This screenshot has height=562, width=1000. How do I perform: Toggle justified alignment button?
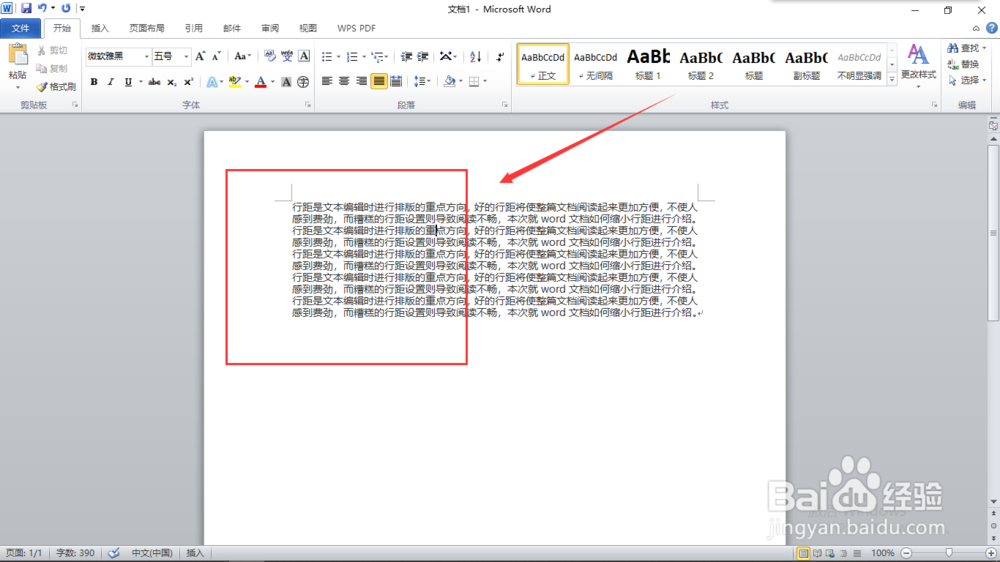tap(379, 81)
